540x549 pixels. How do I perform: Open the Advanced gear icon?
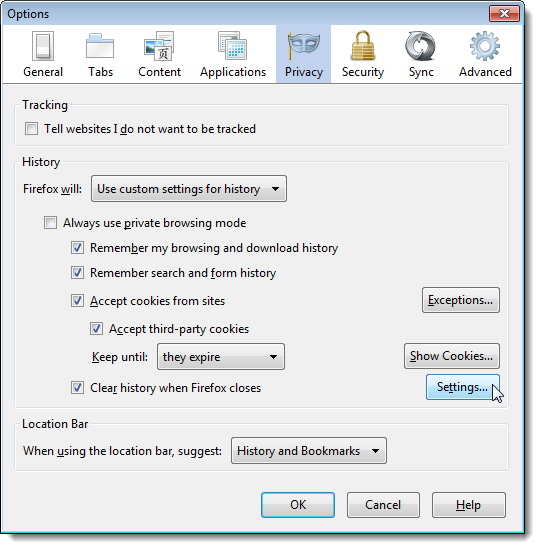[485, 46]
